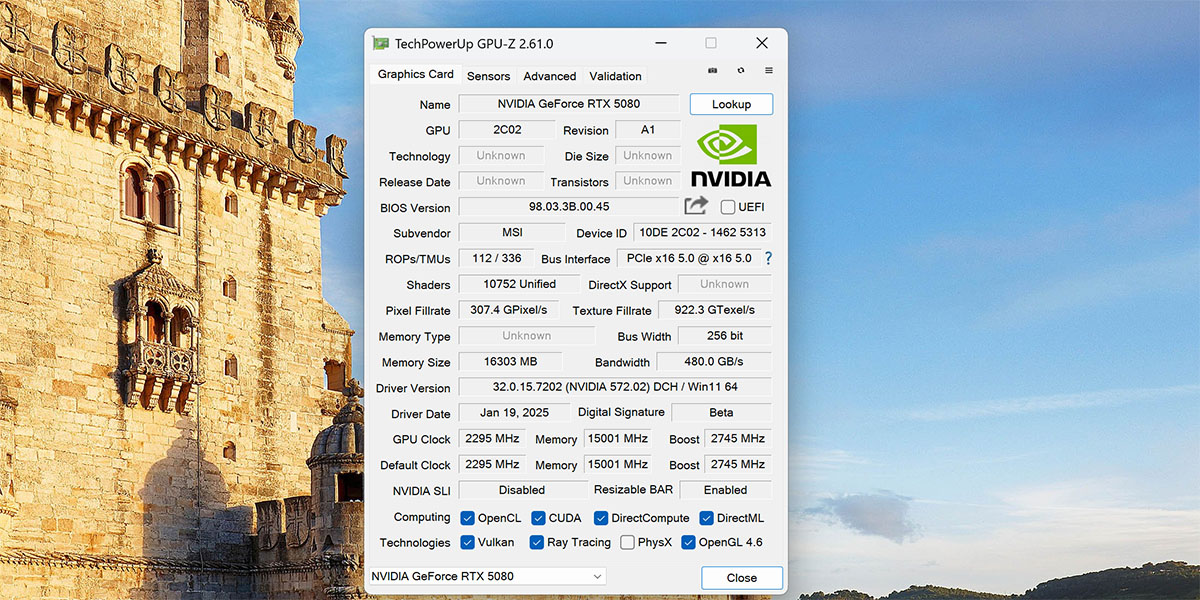Click the NVIDIA logo

click(x=731, y=156)
